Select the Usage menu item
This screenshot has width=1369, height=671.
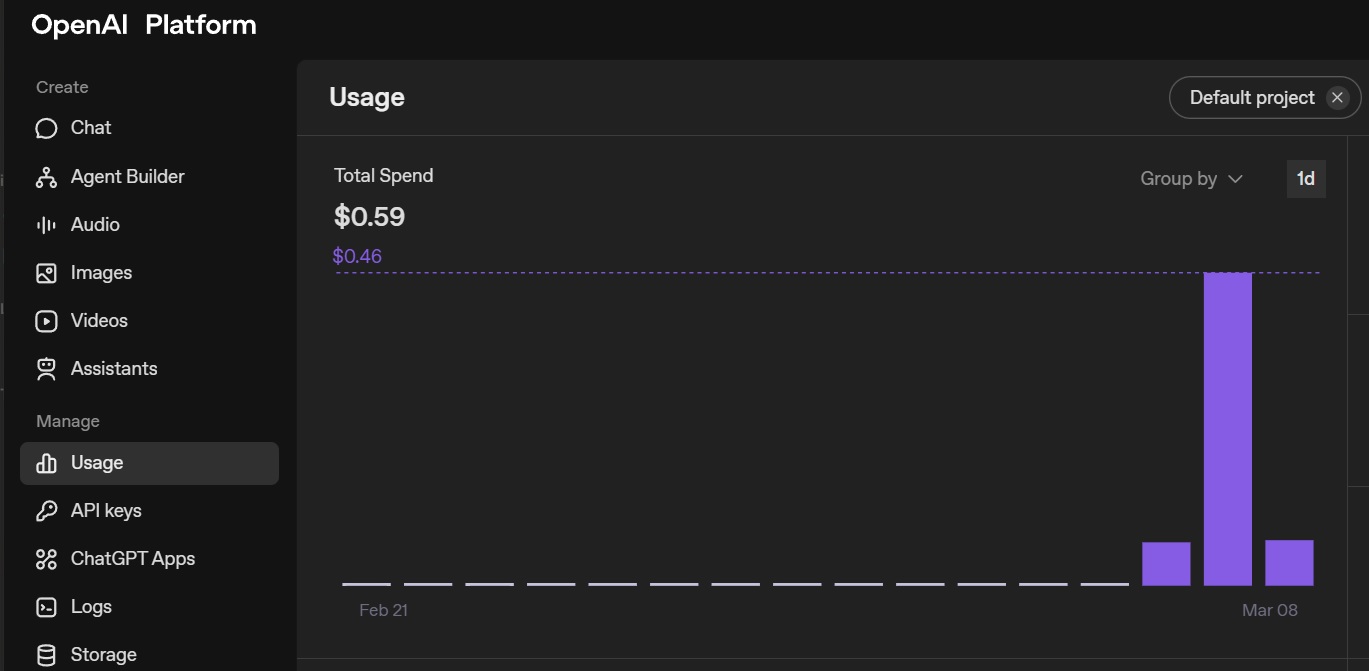point(149,463)
